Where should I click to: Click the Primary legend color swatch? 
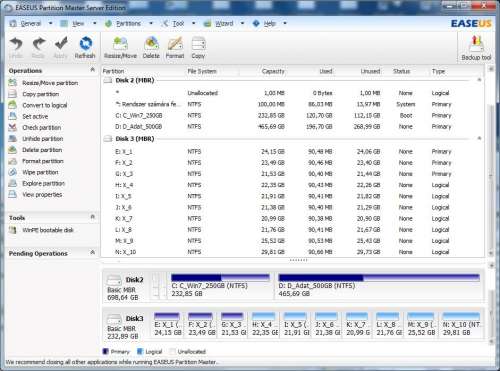(x=105, y=351)
